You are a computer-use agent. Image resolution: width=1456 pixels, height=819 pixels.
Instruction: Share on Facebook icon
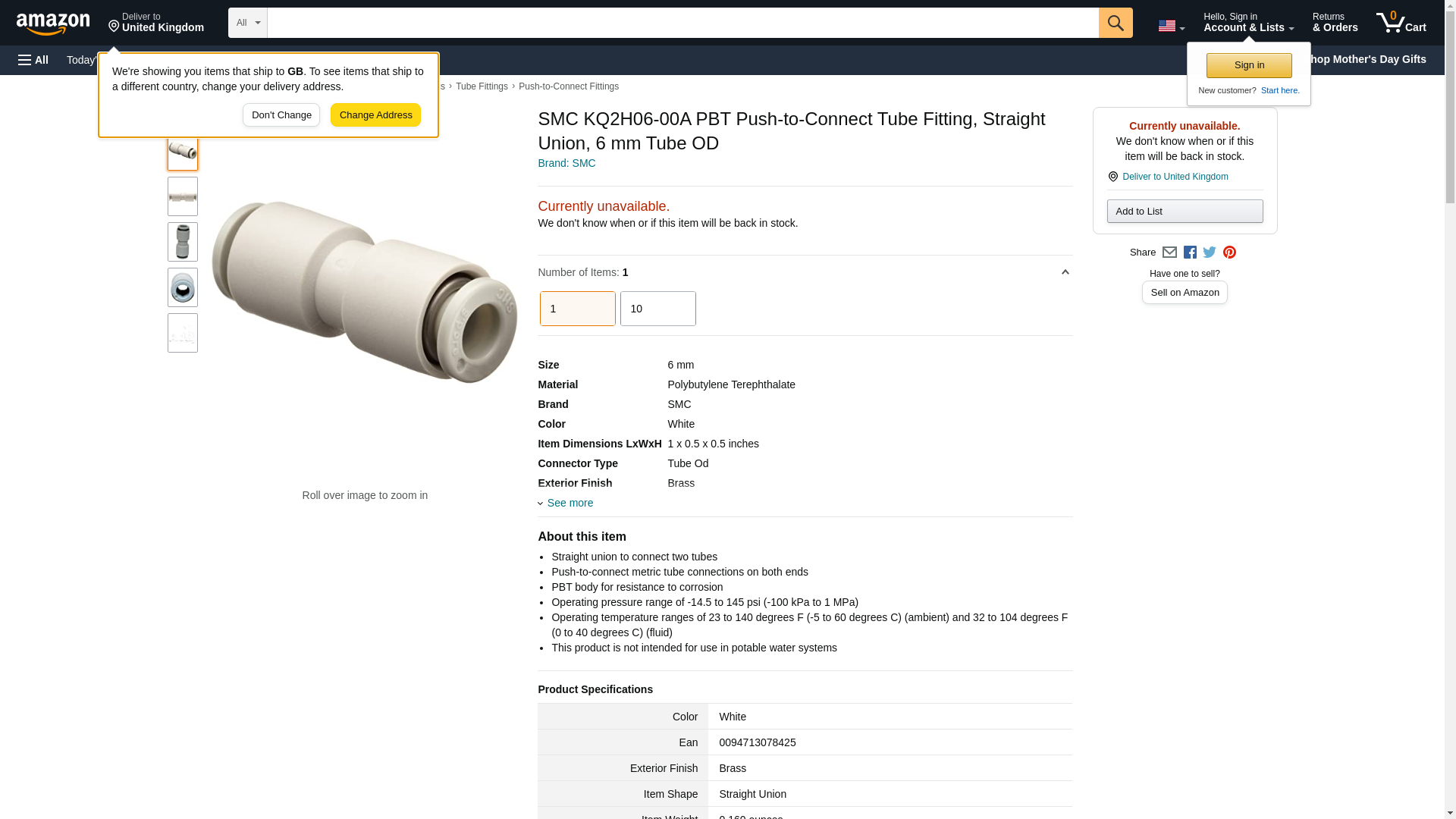click(x=1190, y=253)
